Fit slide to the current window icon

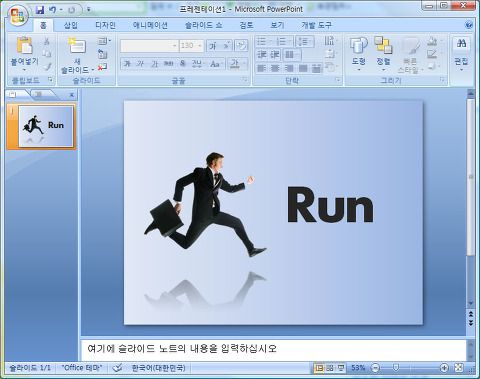point(459,368)
